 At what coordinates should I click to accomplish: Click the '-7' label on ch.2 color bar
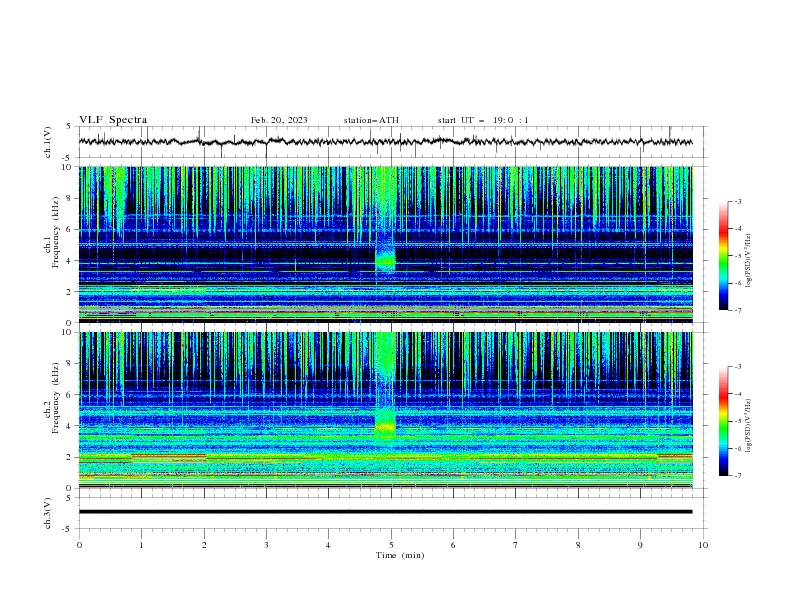click(x=738, y=476)
